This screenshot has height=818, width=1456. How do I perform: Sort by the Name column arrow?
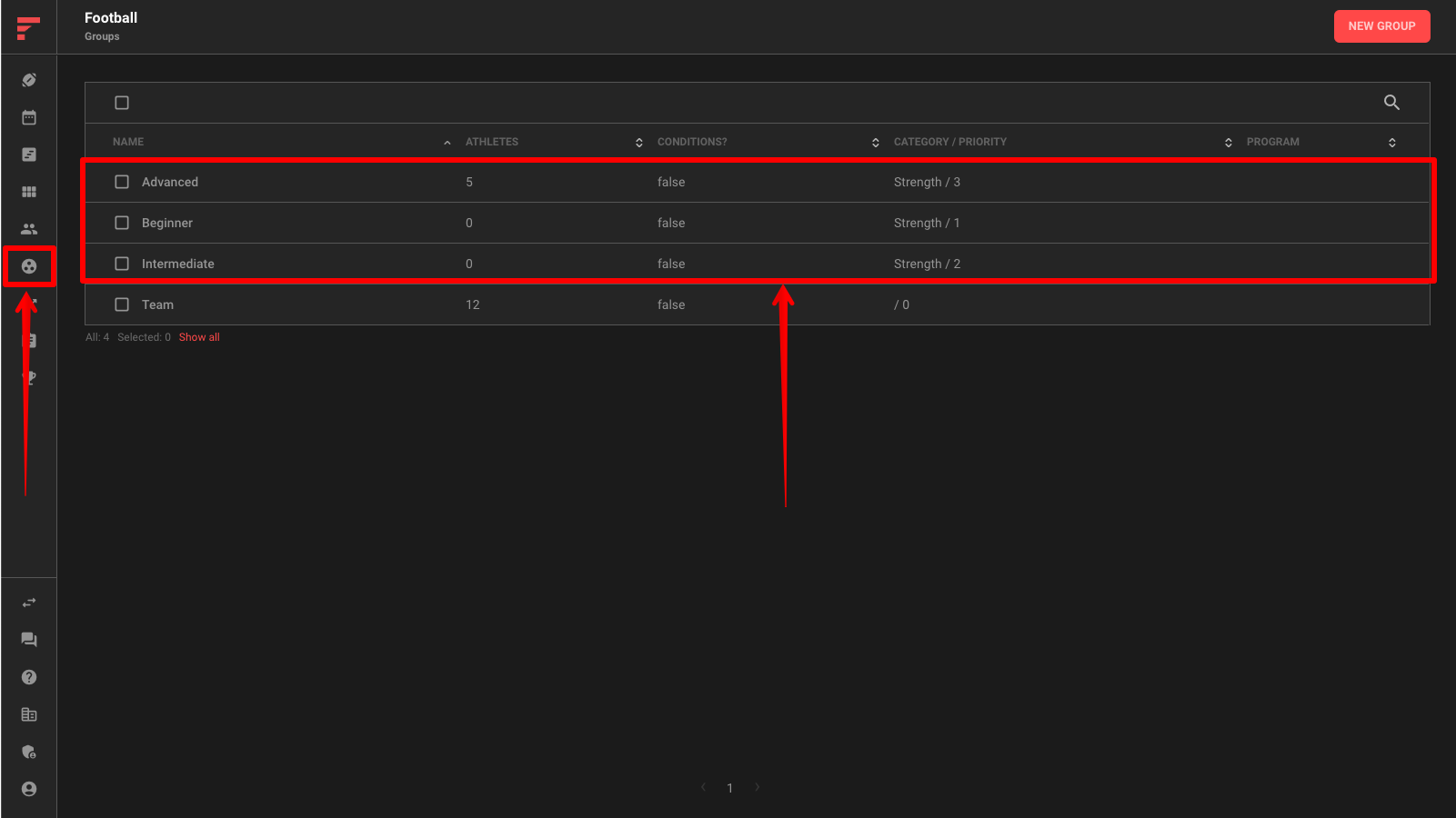pyautogui.click(x=447, y=143)
